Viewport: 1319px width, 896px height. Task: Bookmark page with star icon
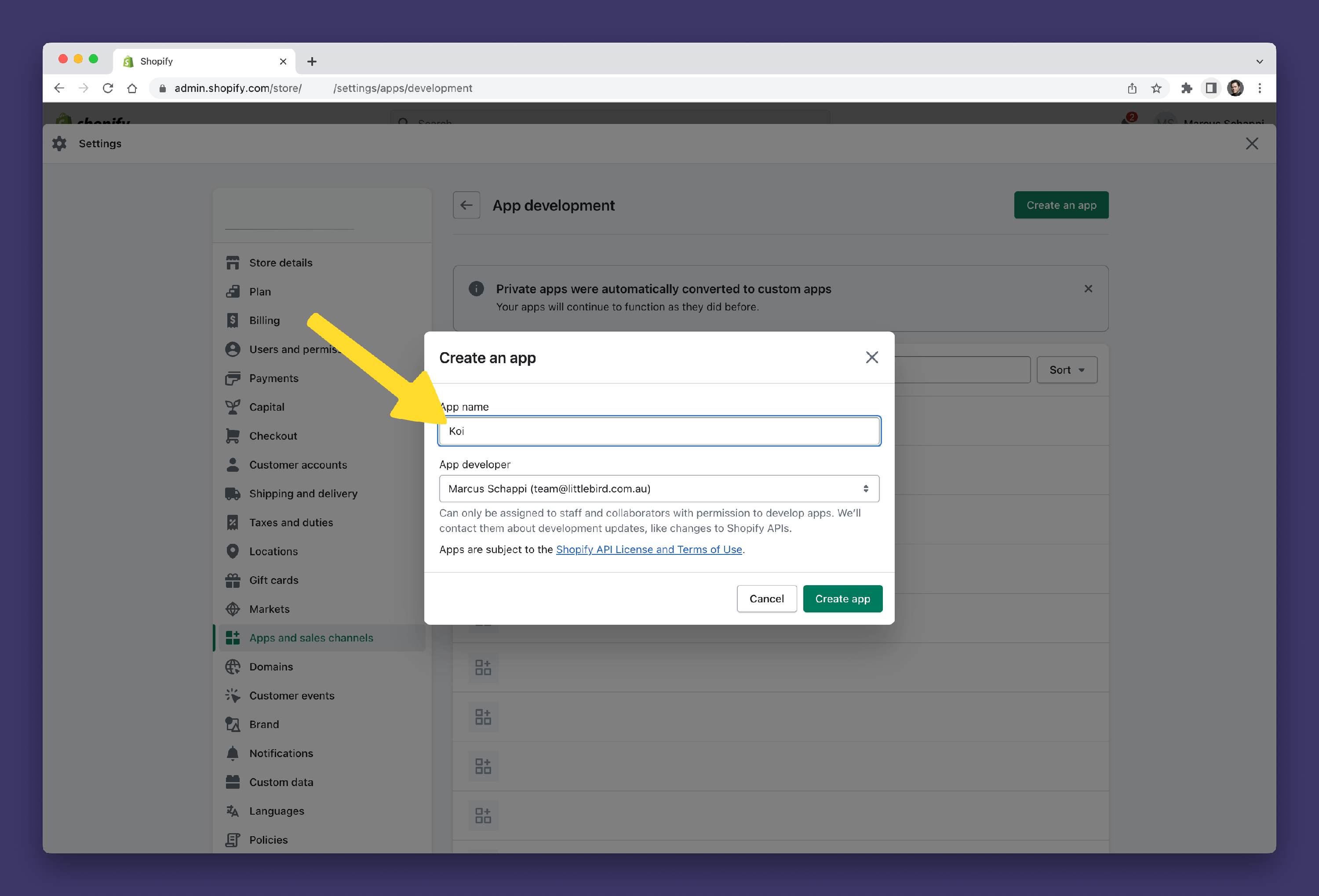pos(1156,88)
